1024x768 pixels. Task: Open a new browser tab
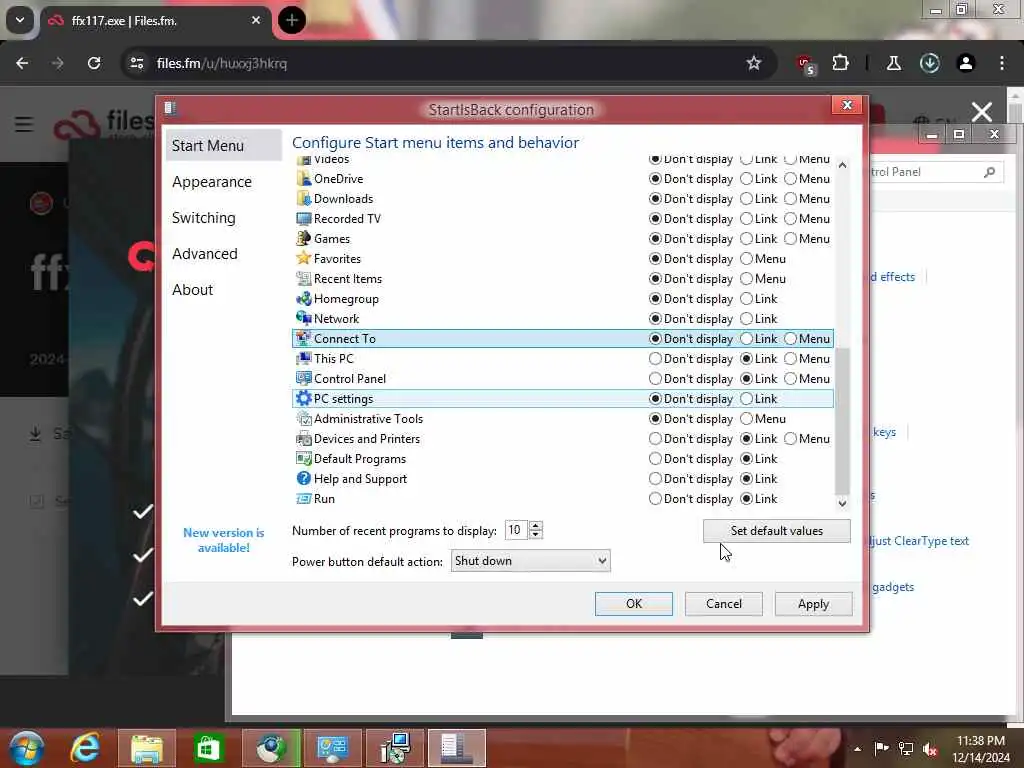pyautogui.click(x=291, y=21)
